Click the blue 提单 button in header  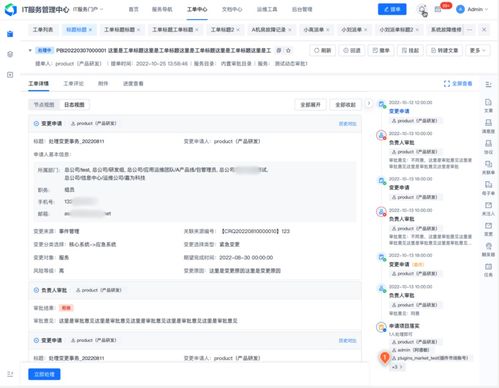coord(392,9)
